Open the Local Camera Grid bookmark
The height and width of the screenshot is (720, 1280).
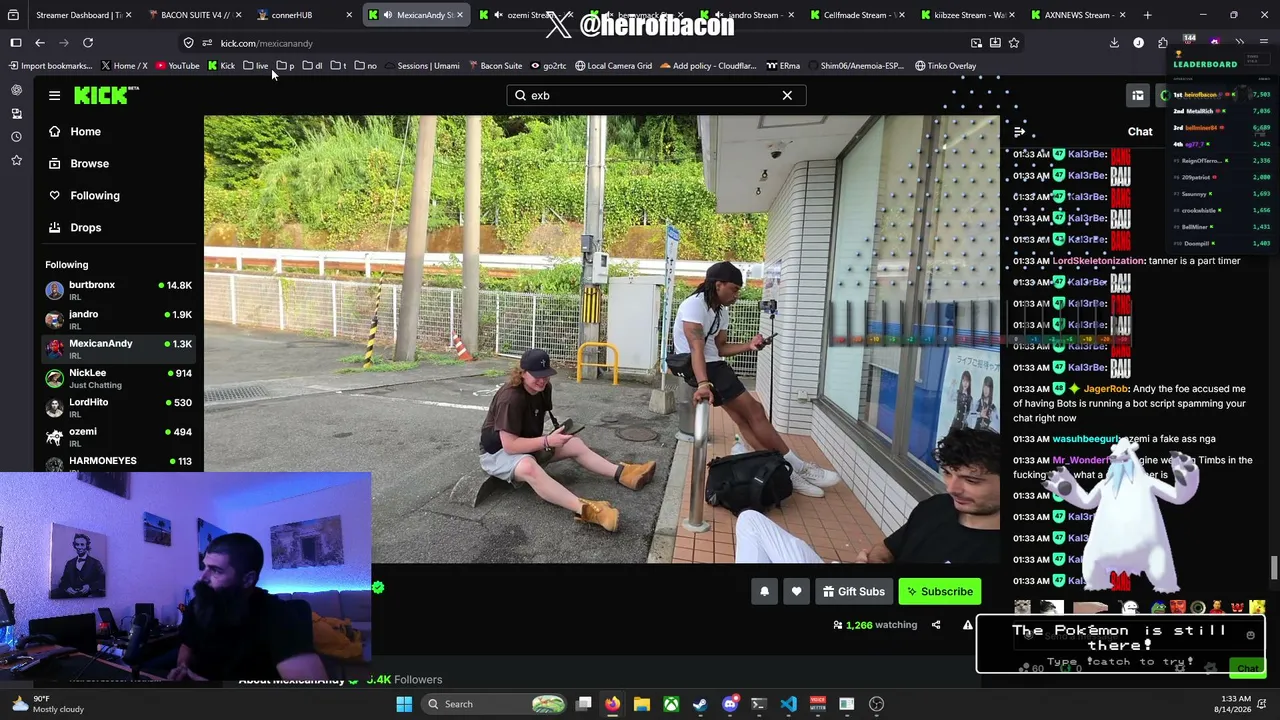pos(613,66)
